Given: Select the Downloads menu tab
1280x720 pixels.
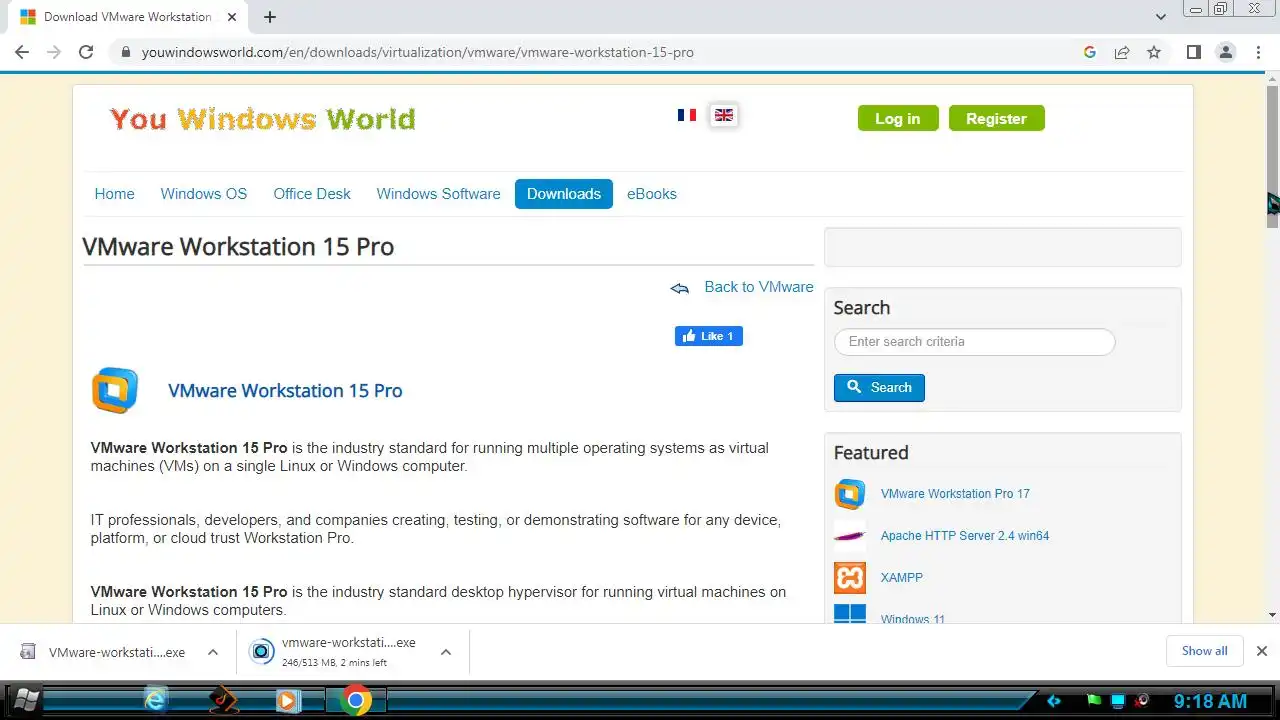Looking at the screenshot, I should (564, 194).
